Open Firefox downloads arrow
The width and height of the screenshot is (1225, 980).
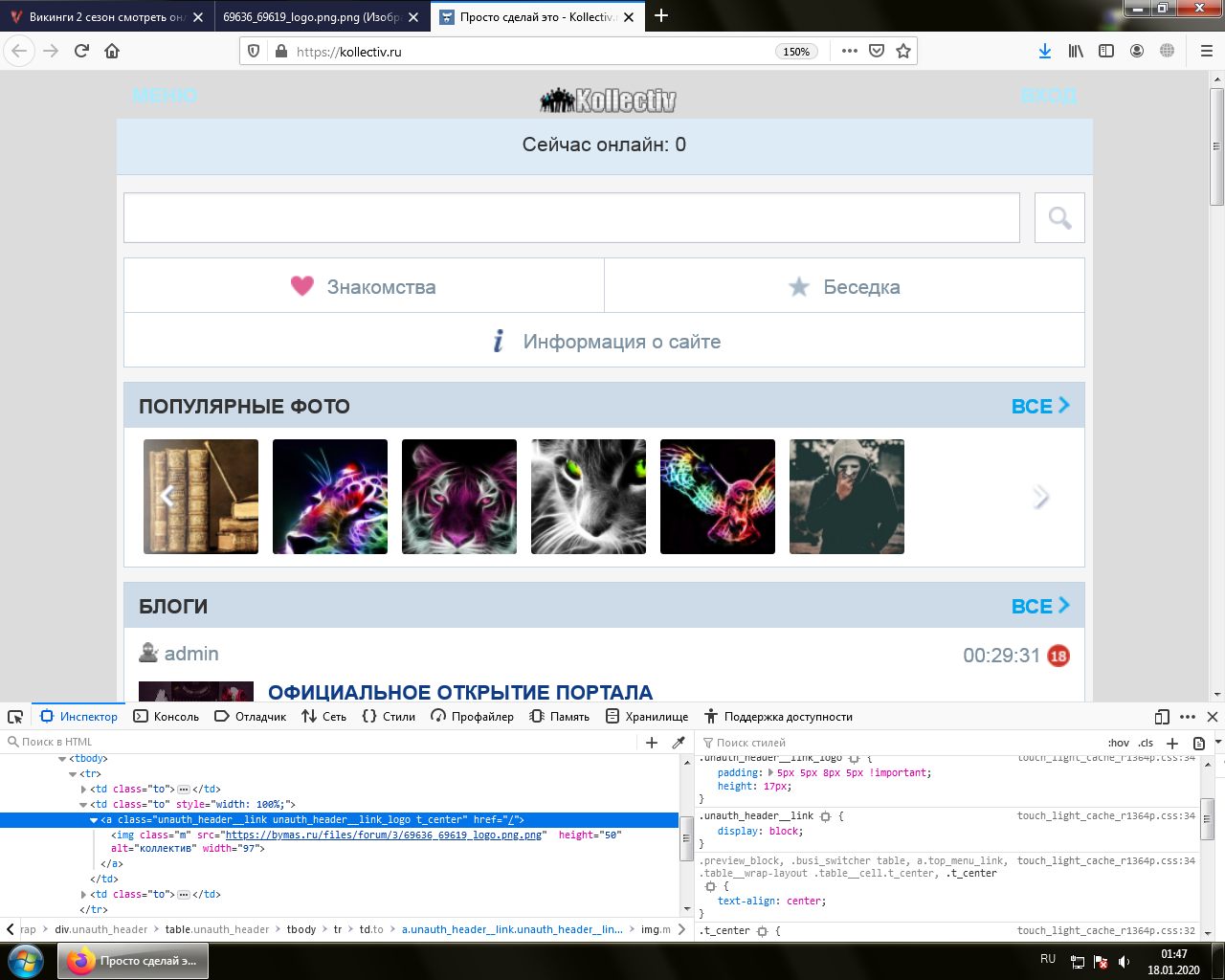click(x=1045, y=52)
